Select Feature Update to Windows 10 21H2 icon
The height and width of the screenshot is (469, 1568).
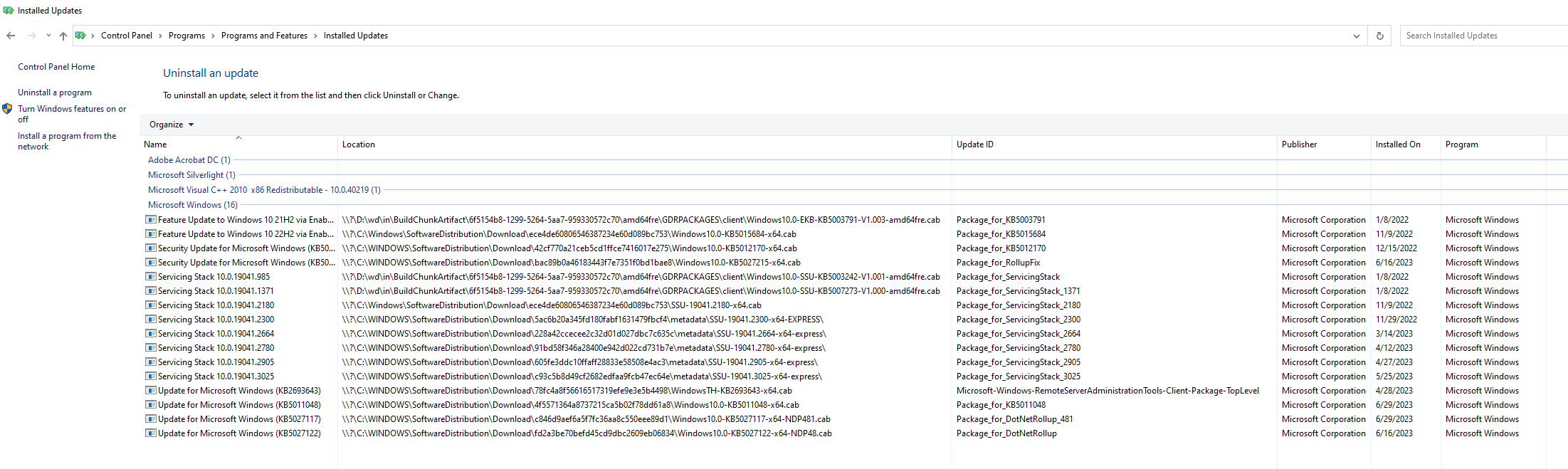[151, 220]
